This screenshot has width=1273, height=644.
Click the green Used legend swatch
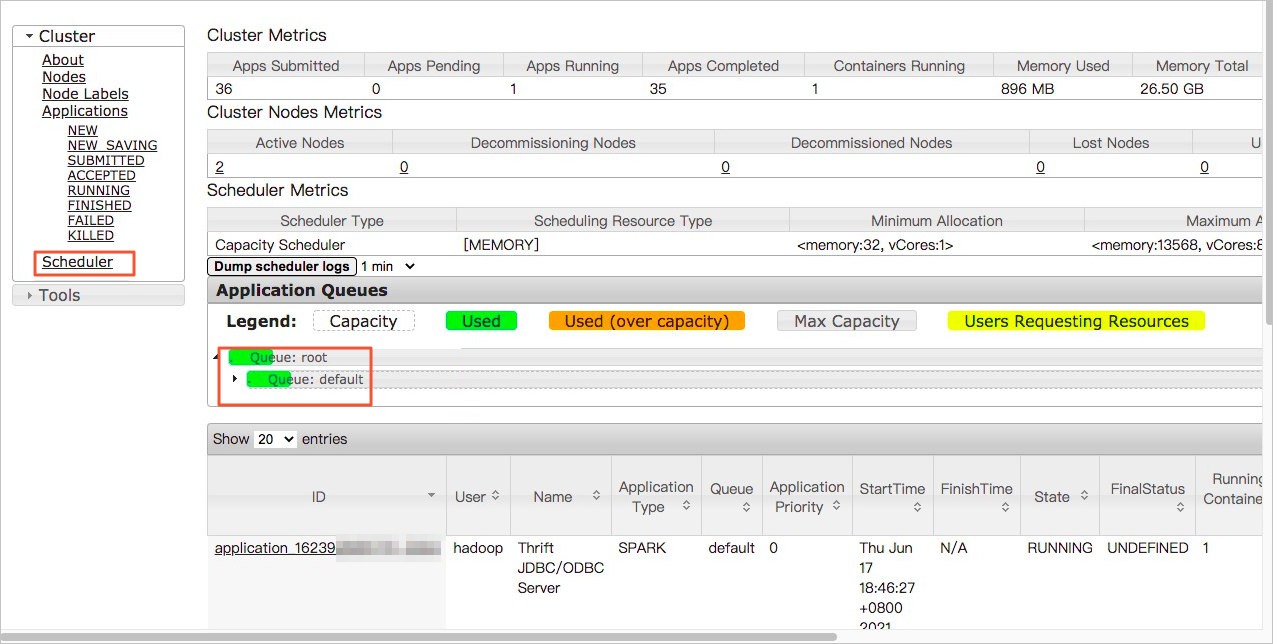click(x=481, y=321)
